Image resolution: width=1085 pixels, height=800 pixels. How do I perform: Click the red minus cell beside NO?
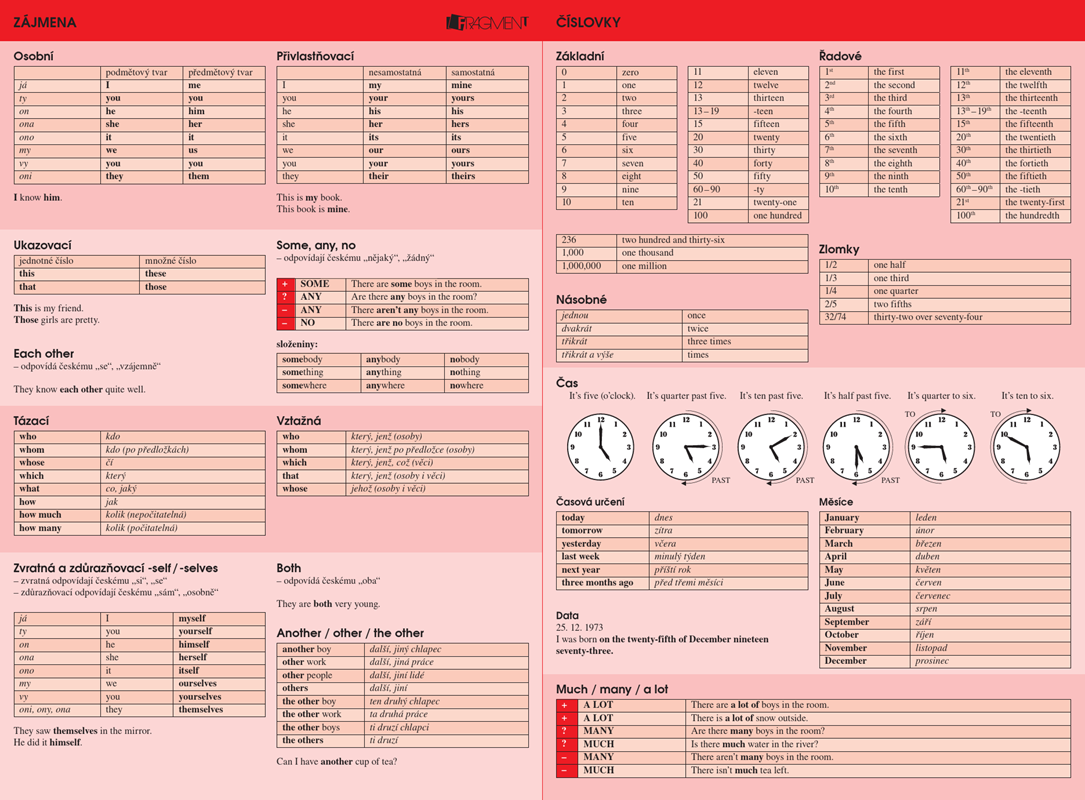(285, 323)
